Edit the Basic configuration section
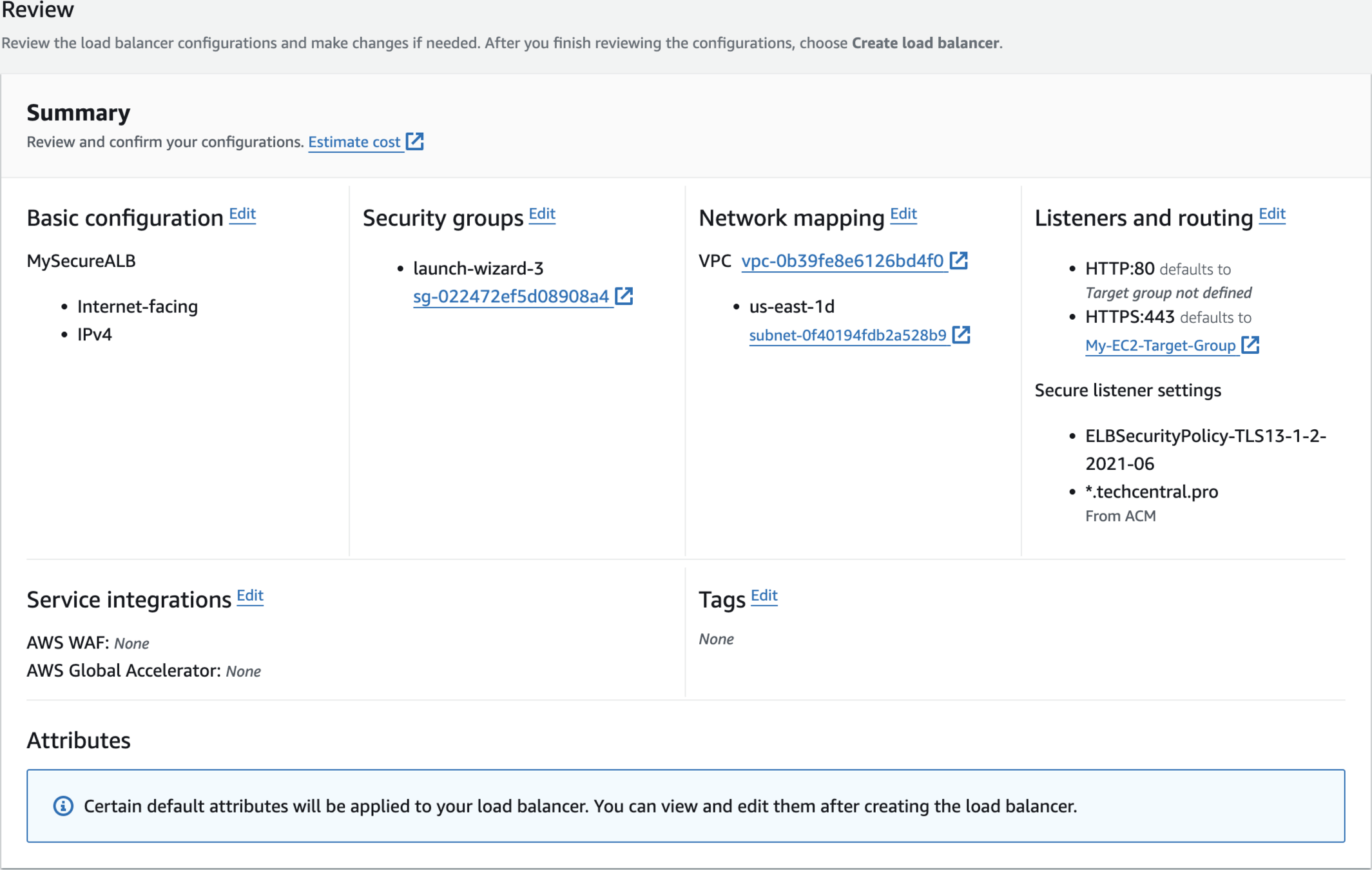Screen dimensions: 1372x870 242,214
